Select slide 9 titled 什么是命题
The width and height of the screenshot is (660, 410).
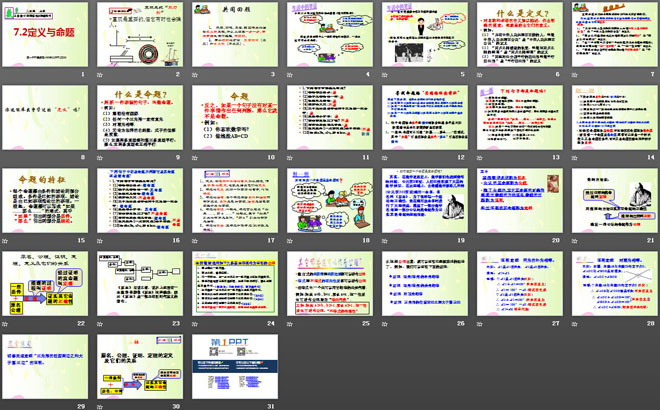[x=140, y=117]
